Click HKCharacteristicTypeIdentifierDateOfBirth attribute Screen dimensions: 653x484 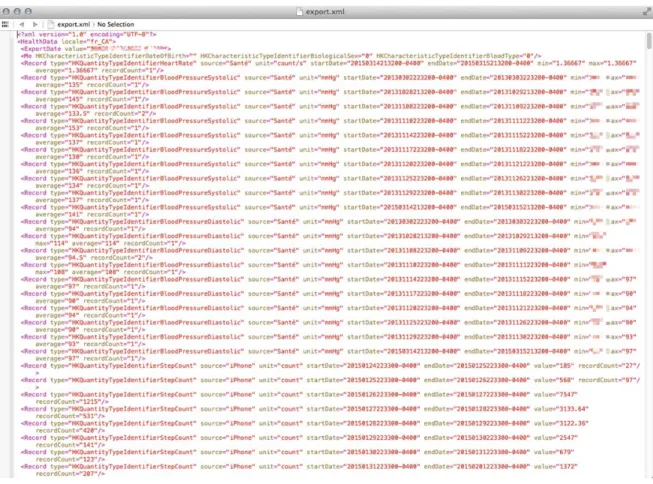tap(116, 56)
